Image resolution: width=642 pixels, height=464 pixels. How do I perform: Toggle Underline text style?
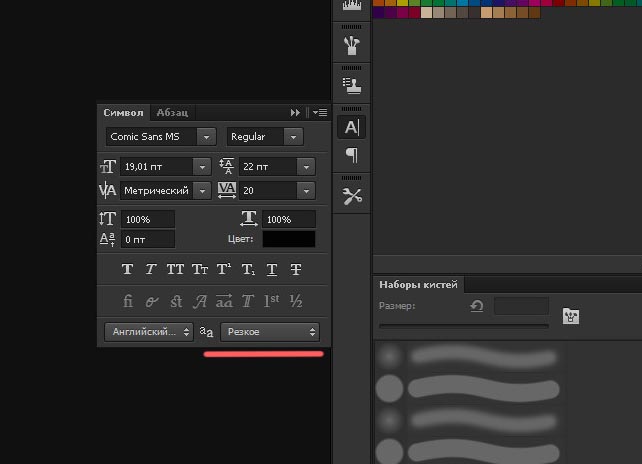[x=271, y=269]
